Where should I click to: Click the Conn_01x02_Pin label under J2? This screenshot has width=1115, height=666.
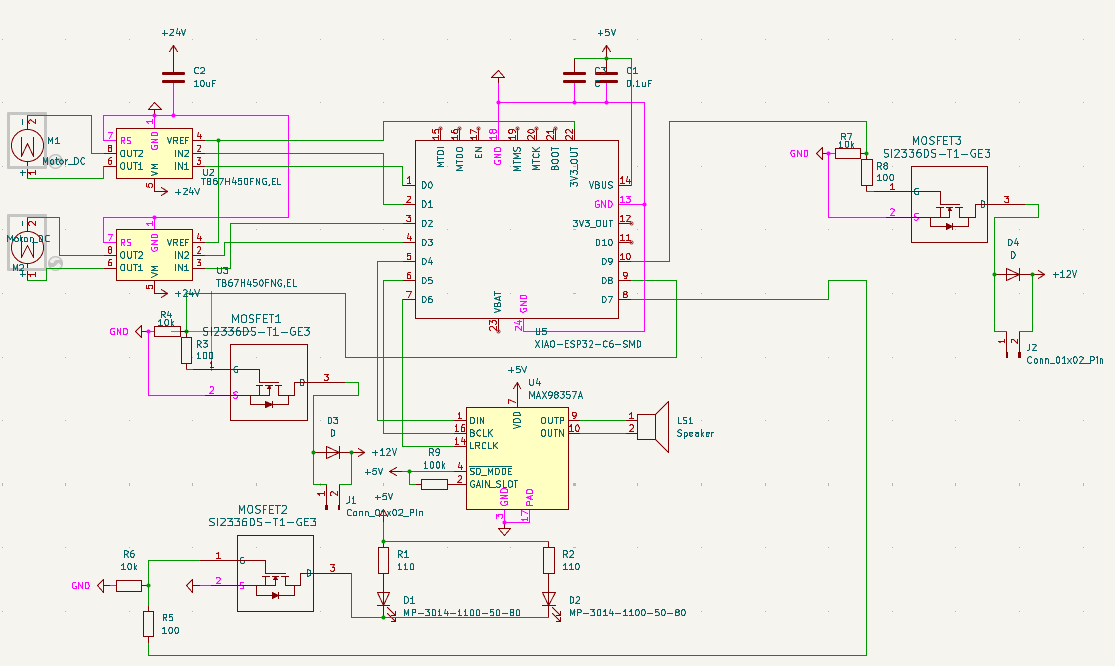[1065, 360]
